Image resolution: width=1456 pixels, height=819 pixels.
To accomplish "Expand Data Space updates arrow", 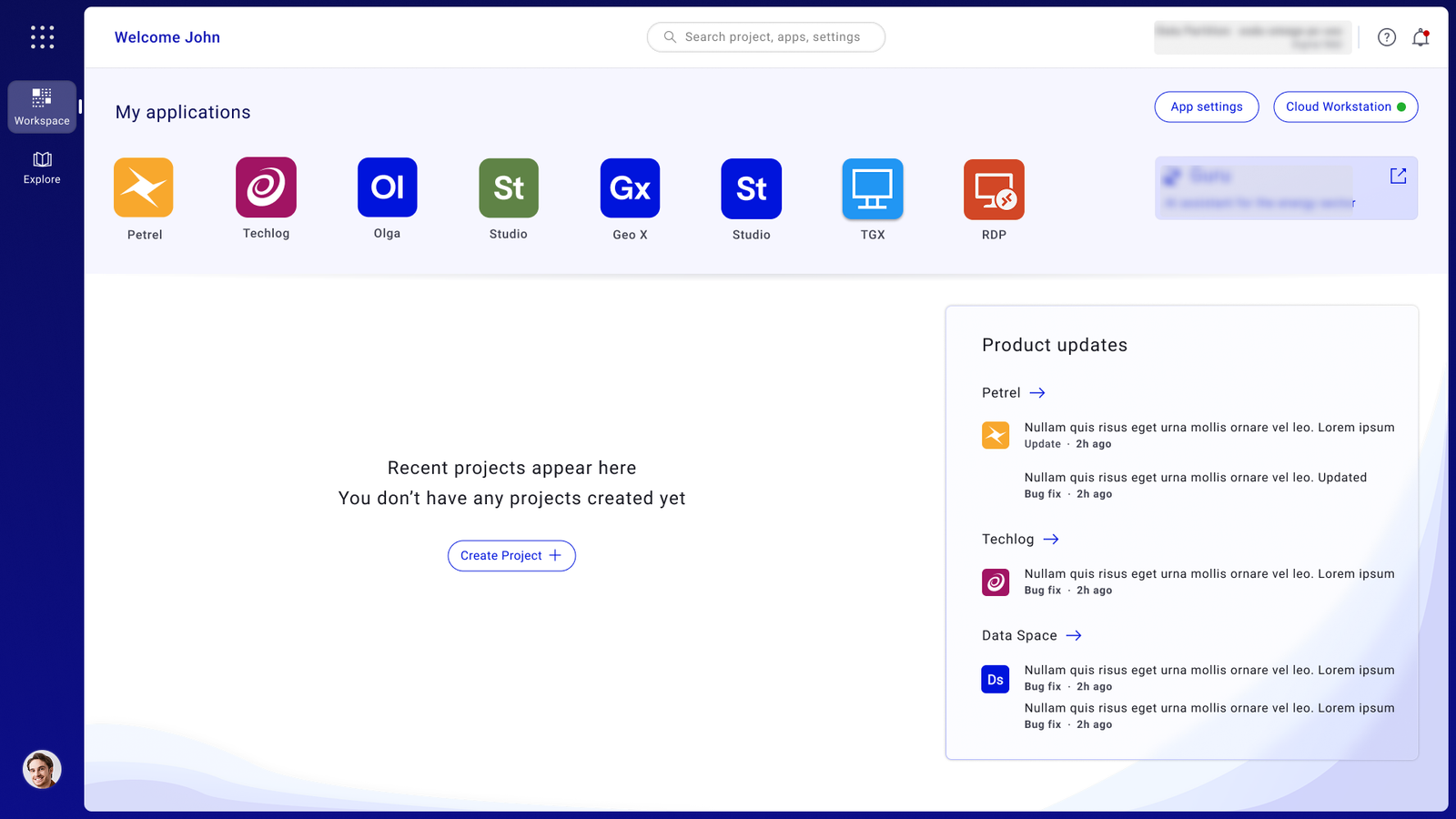I will coord(1074,635).
